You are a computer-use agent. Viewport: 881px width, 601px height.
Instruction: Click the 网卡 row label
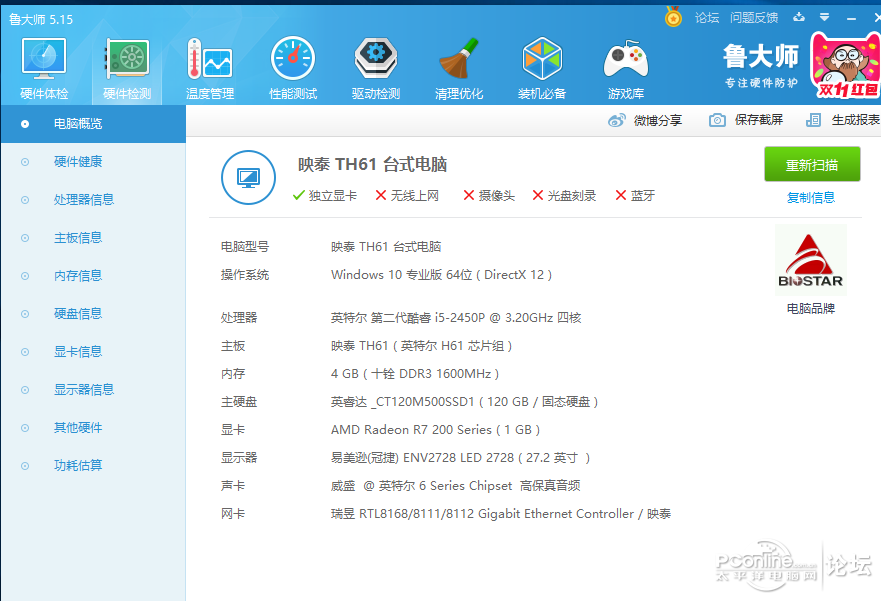233,514
